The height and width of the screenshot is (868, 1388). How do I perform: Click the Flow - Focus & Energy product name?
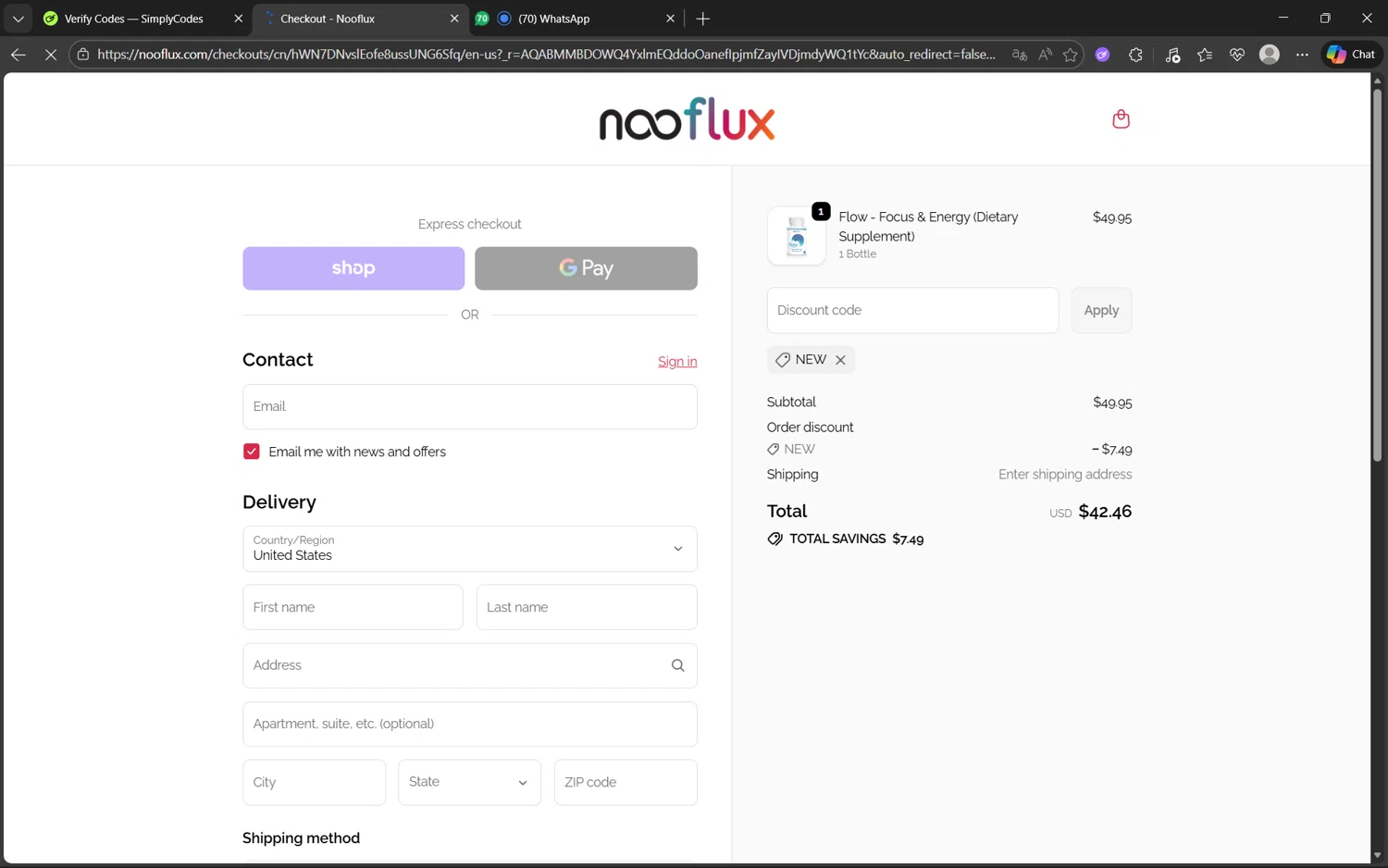point(928,227)
